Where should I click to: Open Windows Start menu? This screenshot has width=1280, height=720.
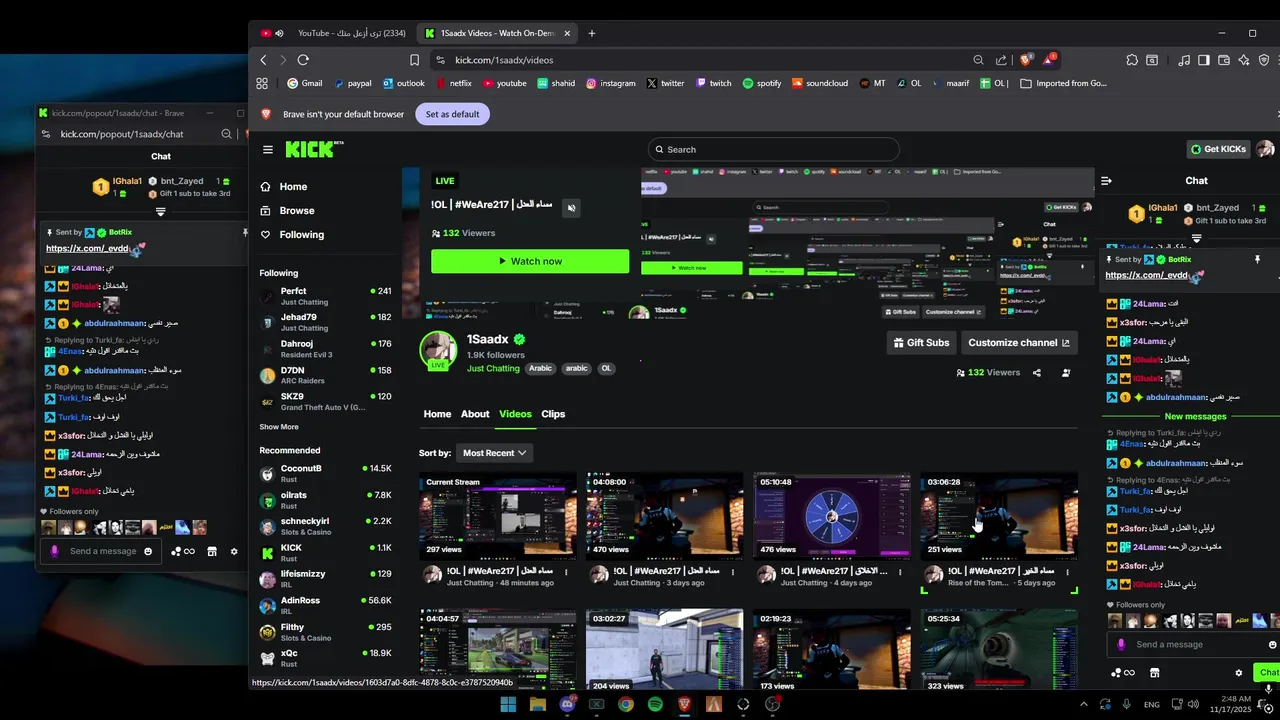(x=508, y=704)
